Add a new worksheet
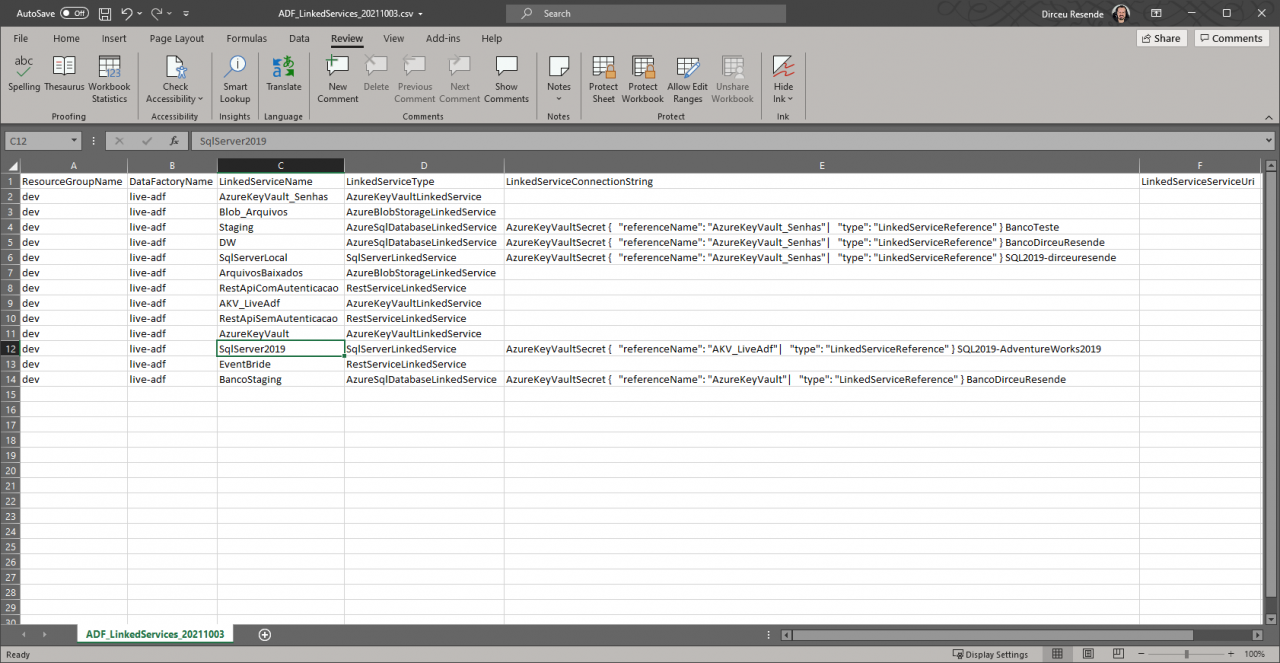 click(x=263, y=634)
